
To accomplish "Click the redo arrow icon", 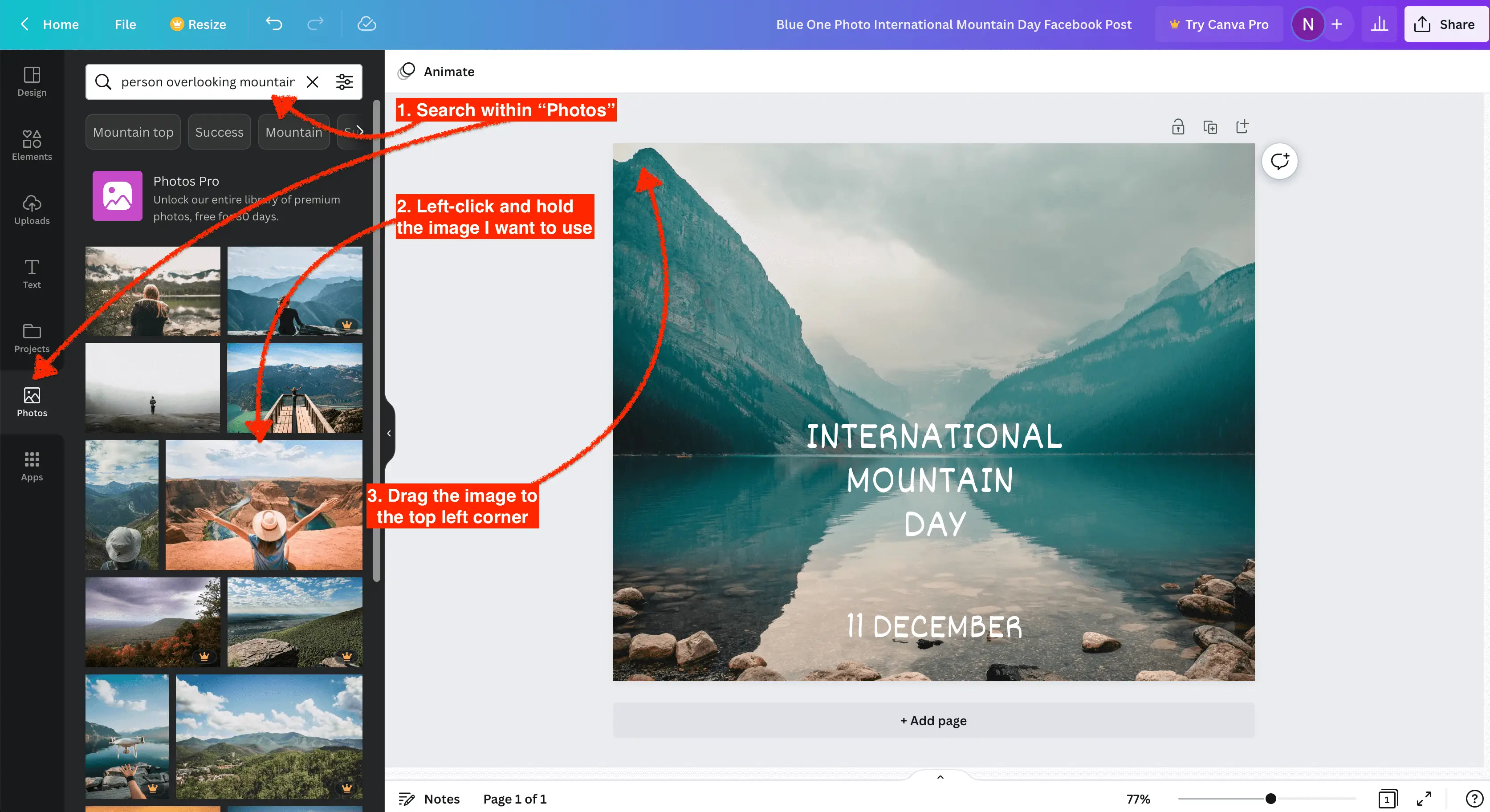I will coord(315,24).
